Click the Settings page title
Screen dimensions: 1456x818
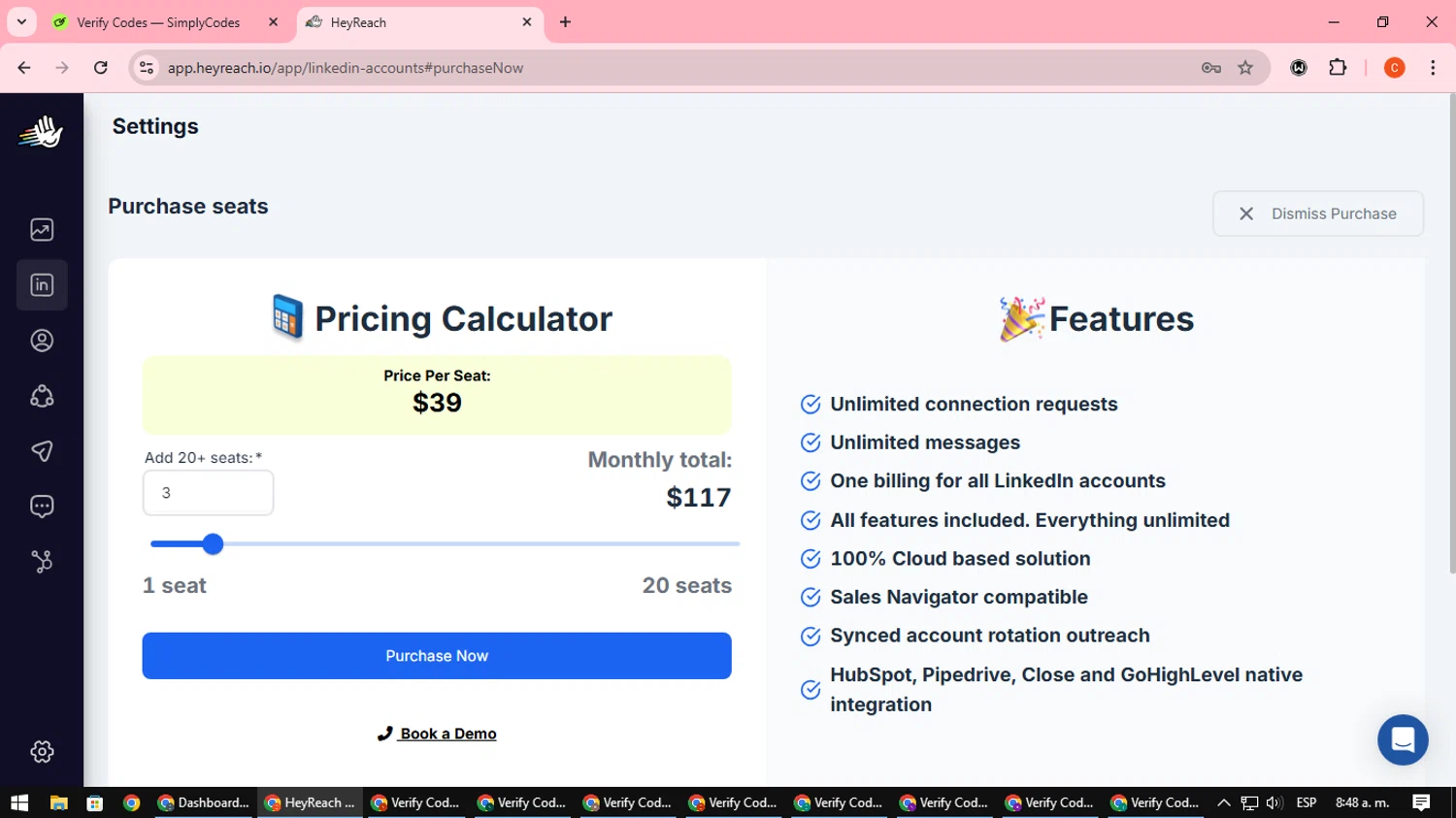click(x=155, y=126)
